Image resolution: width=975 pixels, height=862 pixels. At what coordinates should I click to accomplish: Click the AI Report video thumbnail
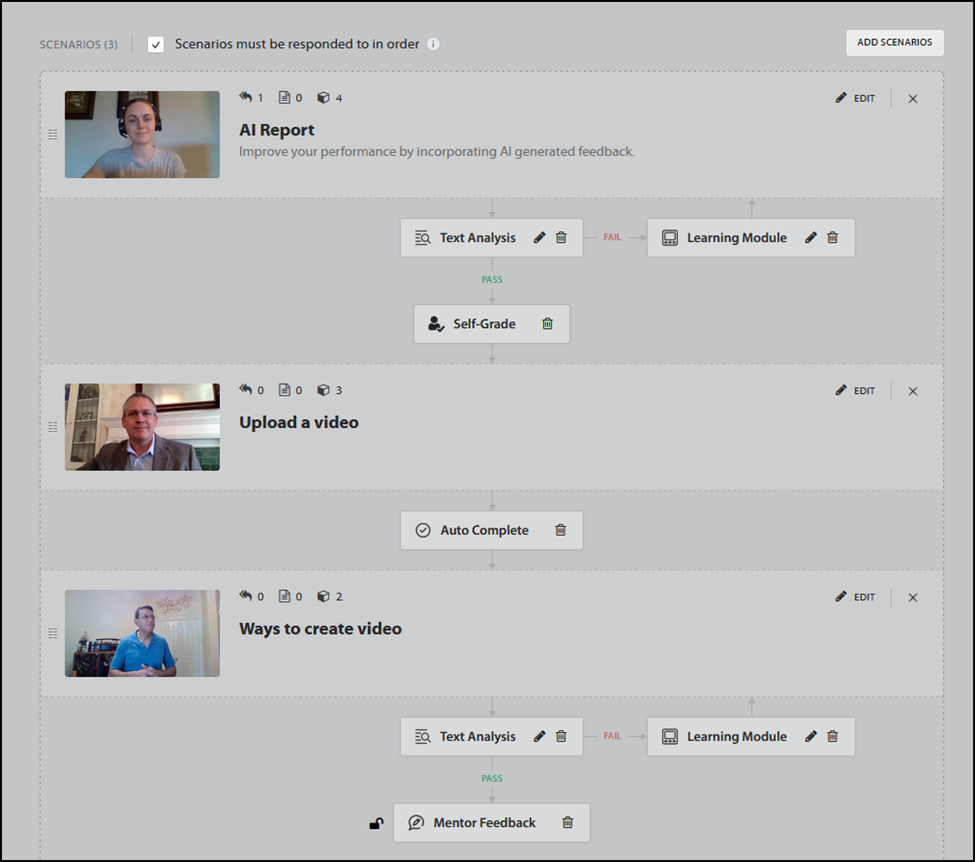(142, 134)
